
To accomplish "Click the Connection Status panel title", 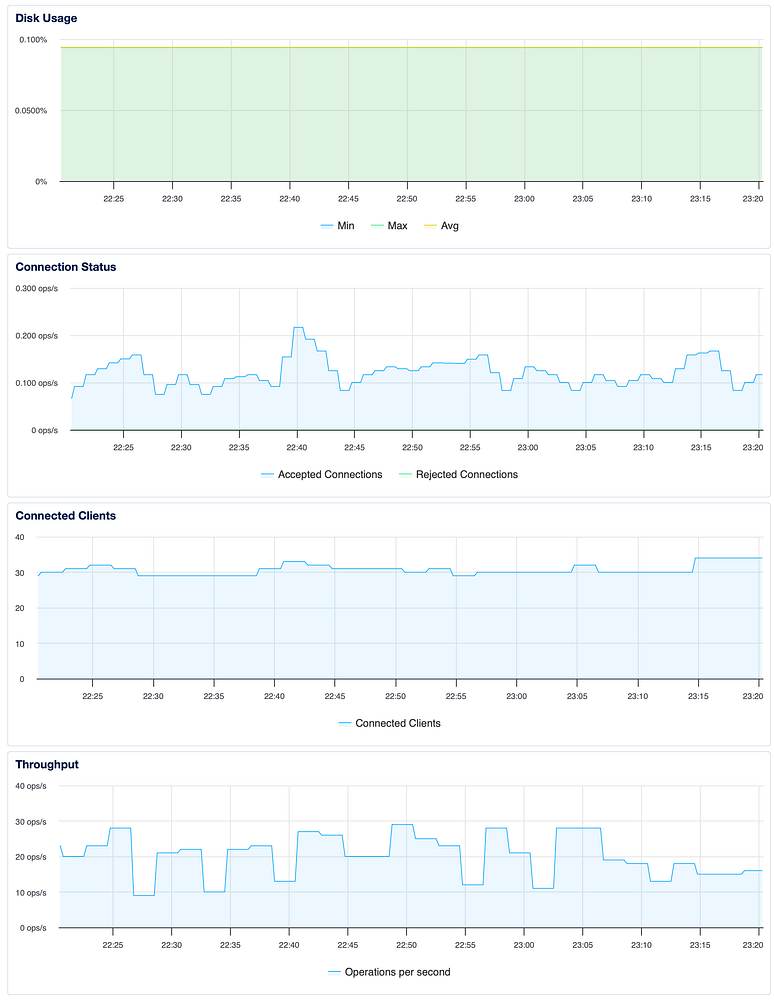I will tap(66, 267).
